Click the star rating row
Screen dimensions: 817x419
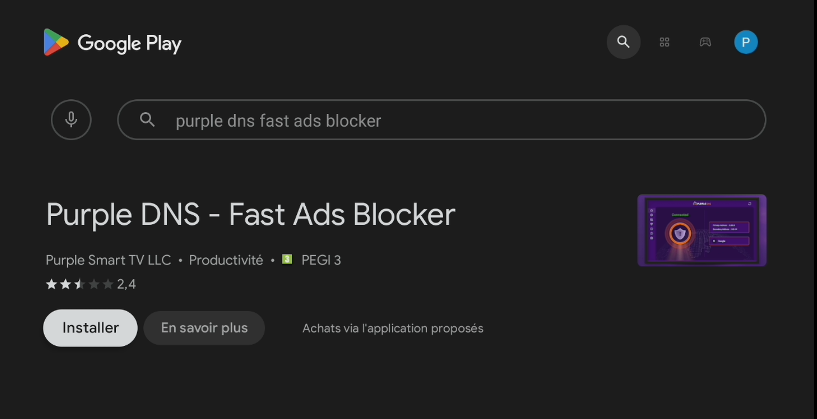(x=79, y=285)
